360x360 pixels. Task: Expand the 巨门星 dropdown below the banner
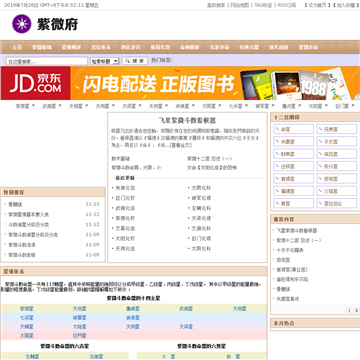(x=345, y=106)
